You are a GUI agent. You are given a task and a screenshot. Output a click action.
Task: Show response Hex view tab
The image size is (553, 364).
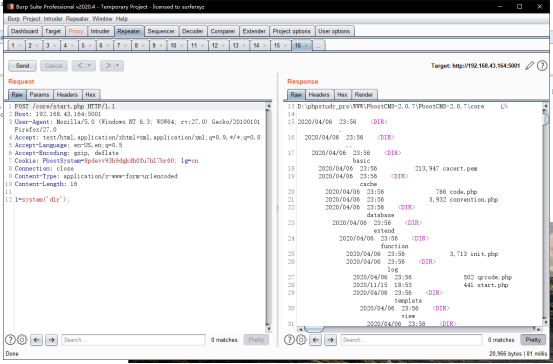342,95
